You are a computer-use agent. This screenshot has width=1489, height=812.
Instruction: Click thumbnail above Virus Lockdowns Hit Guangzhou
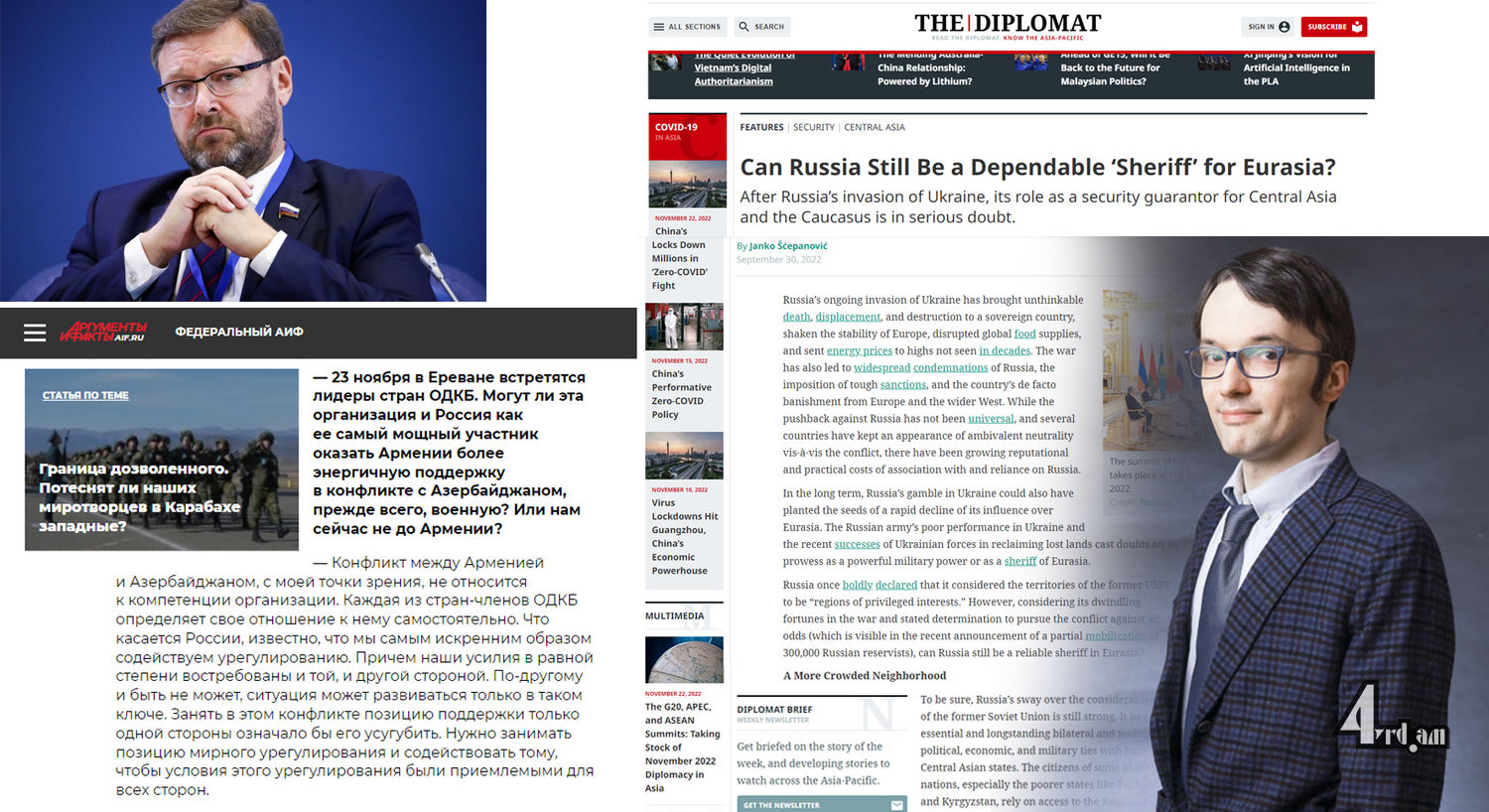coord(685,456)
